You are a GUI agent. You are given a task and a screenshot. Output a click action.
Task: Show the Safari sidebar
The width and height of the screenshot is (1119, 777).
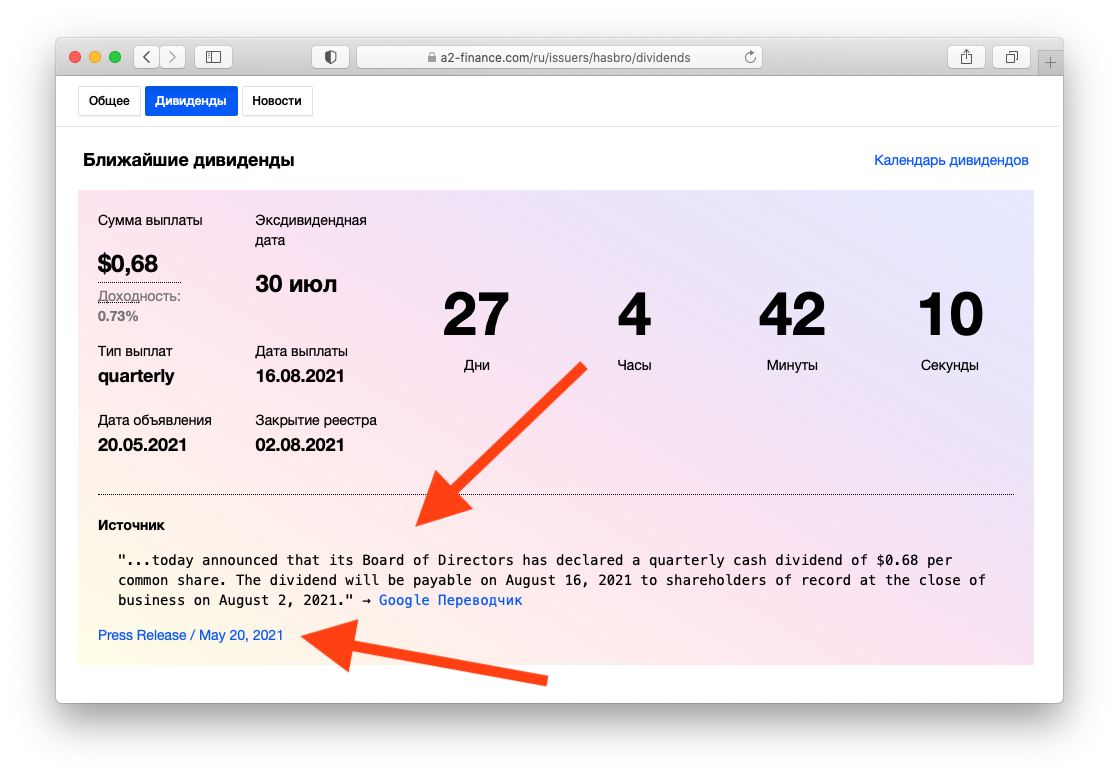coord(213,57)
